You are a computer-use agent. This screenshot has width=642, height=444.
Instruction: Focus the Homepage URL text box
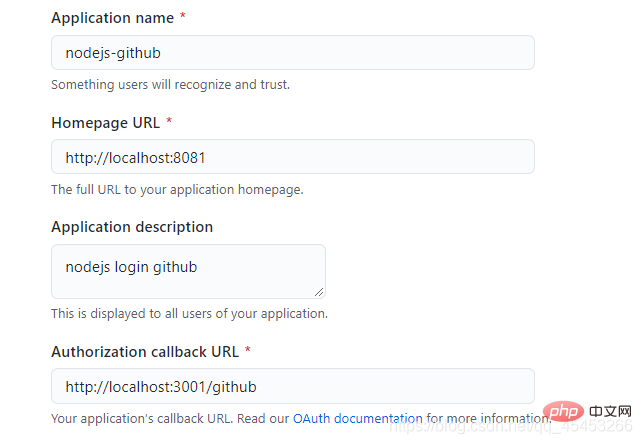coord(292,157)
